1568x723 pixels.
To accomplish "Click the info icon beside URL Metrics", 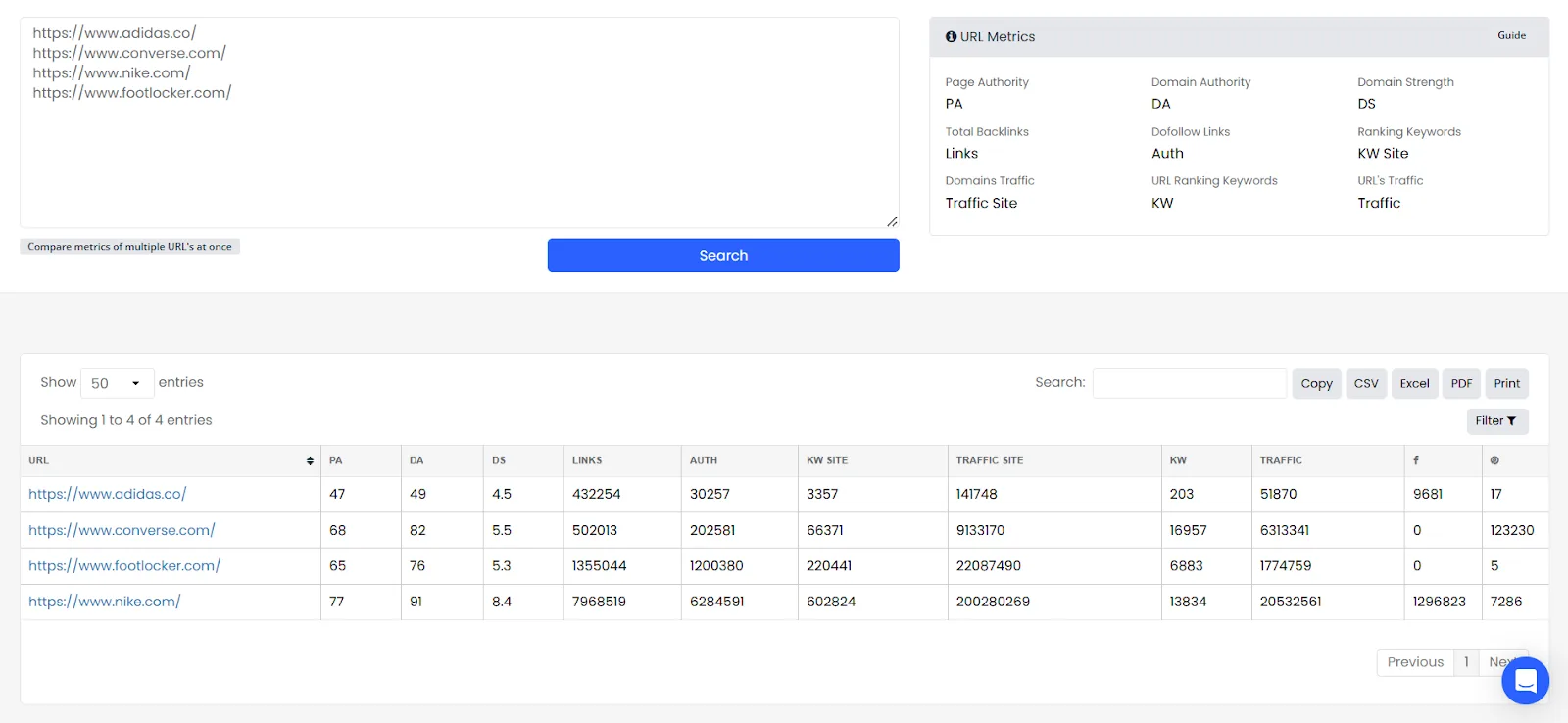I will click(x=951, y=36).
